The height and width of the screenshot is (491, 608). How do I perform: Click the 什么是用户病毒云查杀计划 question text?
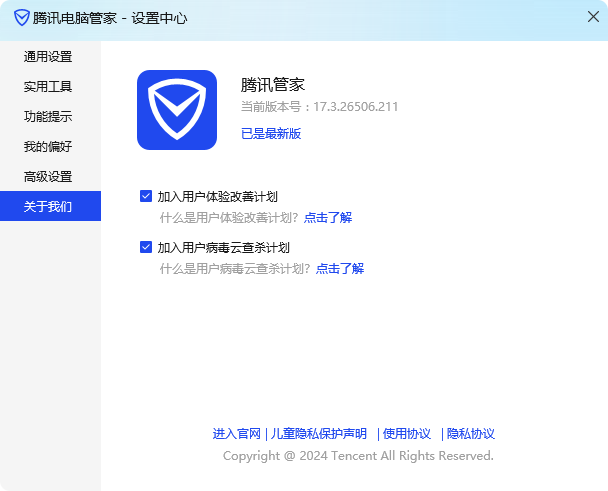coord(235,268)
